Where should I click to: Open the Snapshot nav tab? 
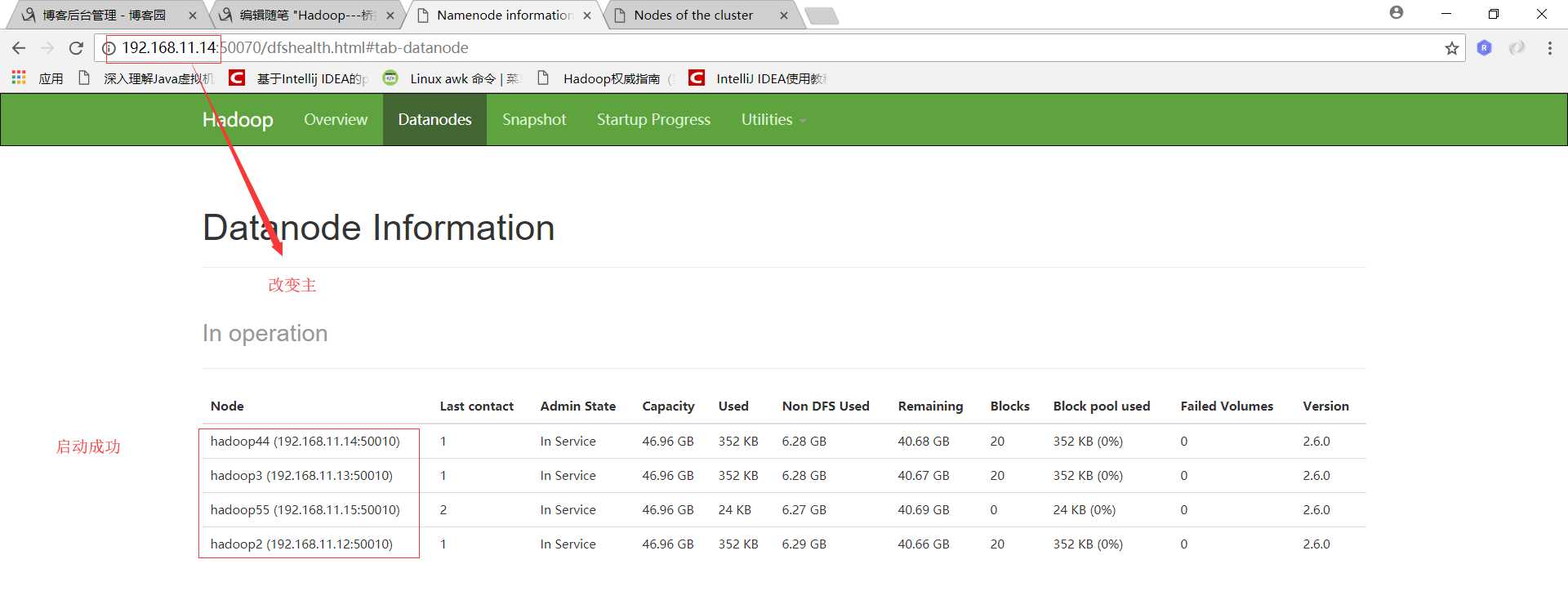coord(534,119)
